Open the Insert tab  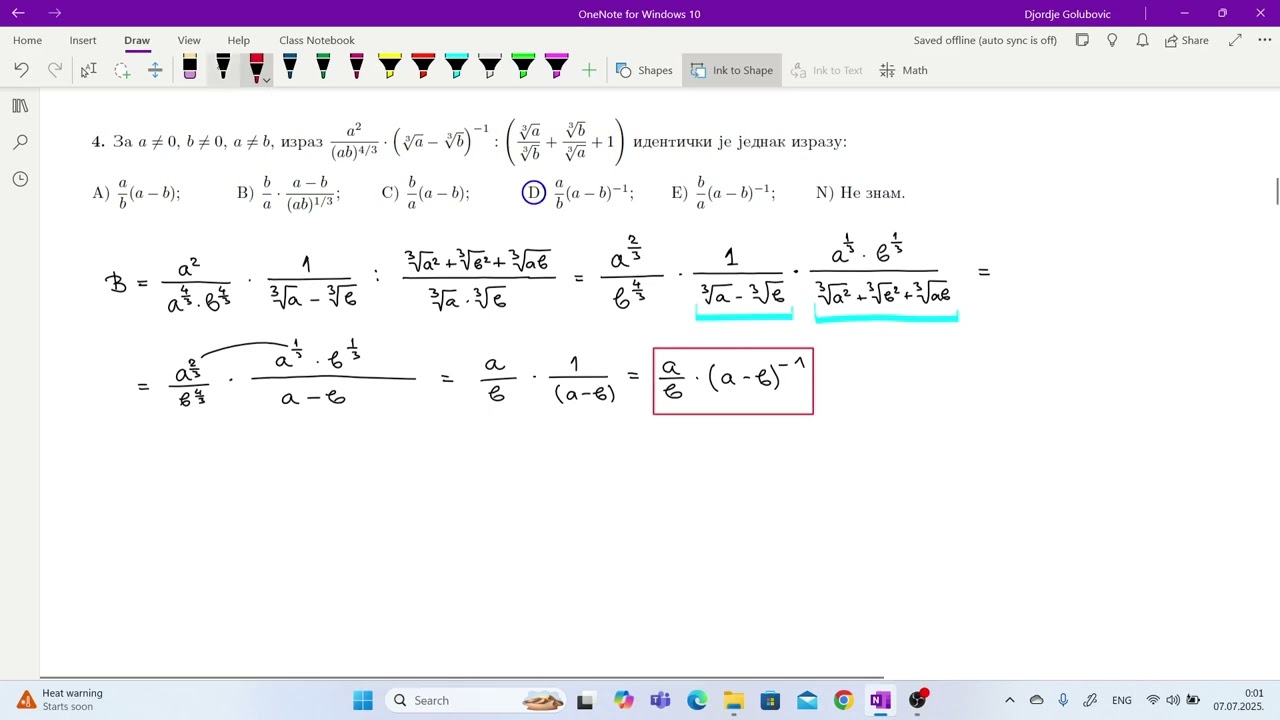tap(83, 40)
